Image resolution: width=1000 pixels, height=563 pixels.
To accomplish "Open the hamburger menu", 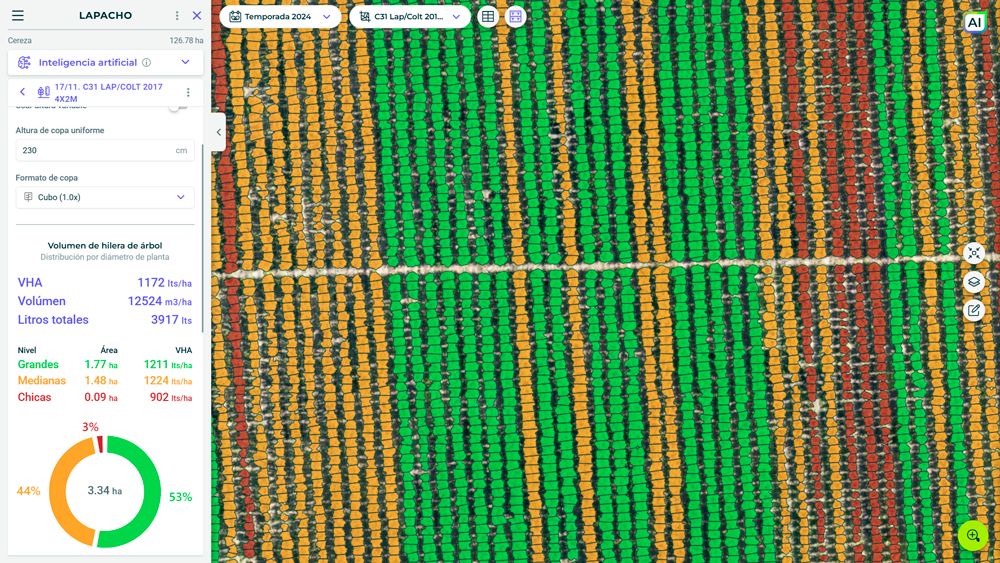I will point(17,16).
